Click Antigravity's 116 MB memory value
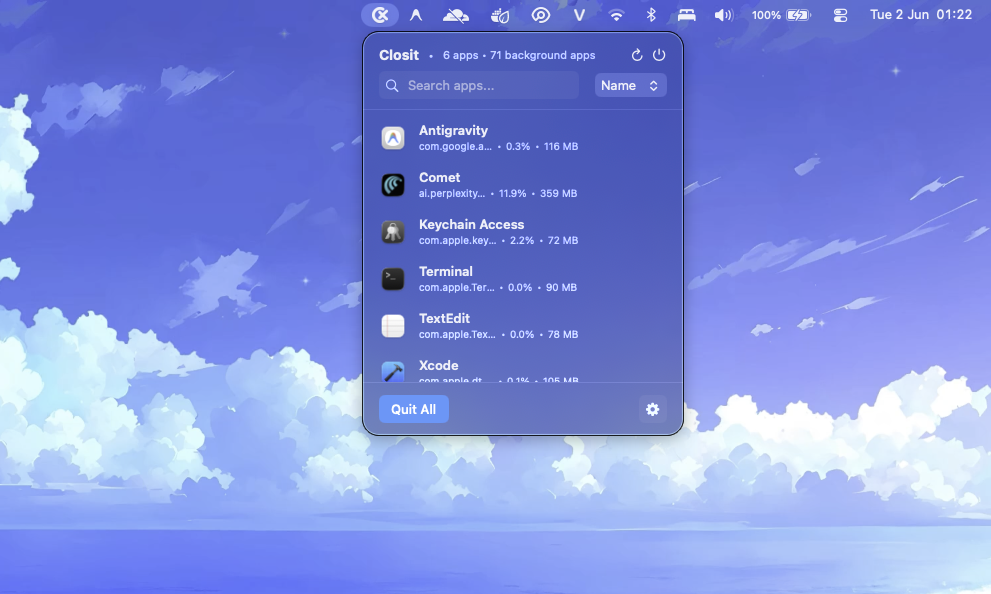The image size is (991, 594). (x=561, y=147)
